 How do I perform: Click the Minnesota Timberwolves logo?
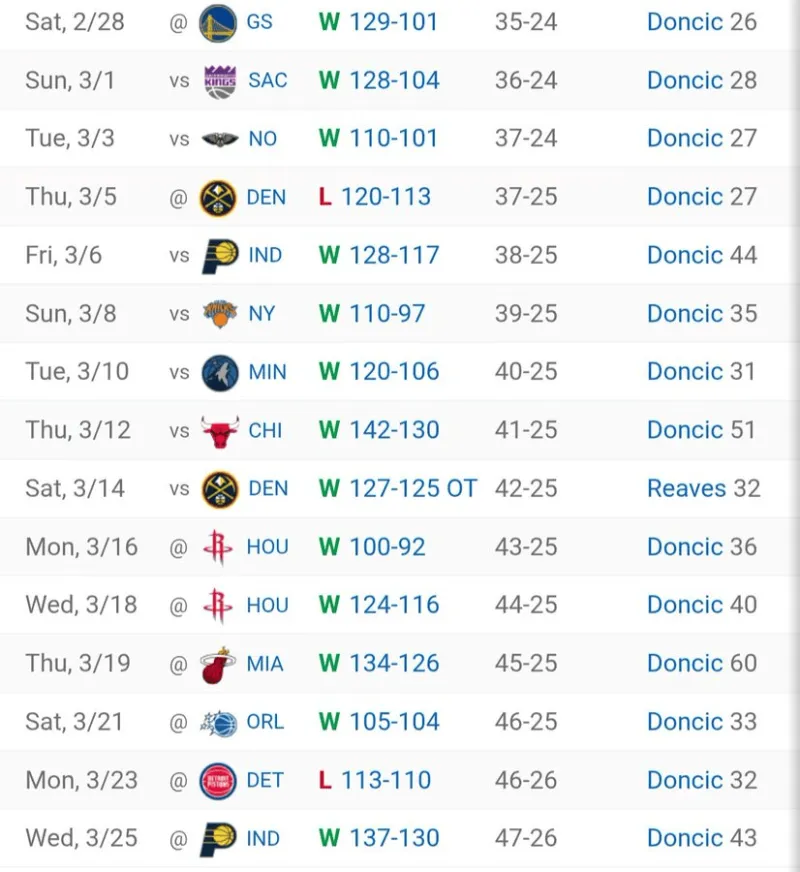tap(219, 372)
